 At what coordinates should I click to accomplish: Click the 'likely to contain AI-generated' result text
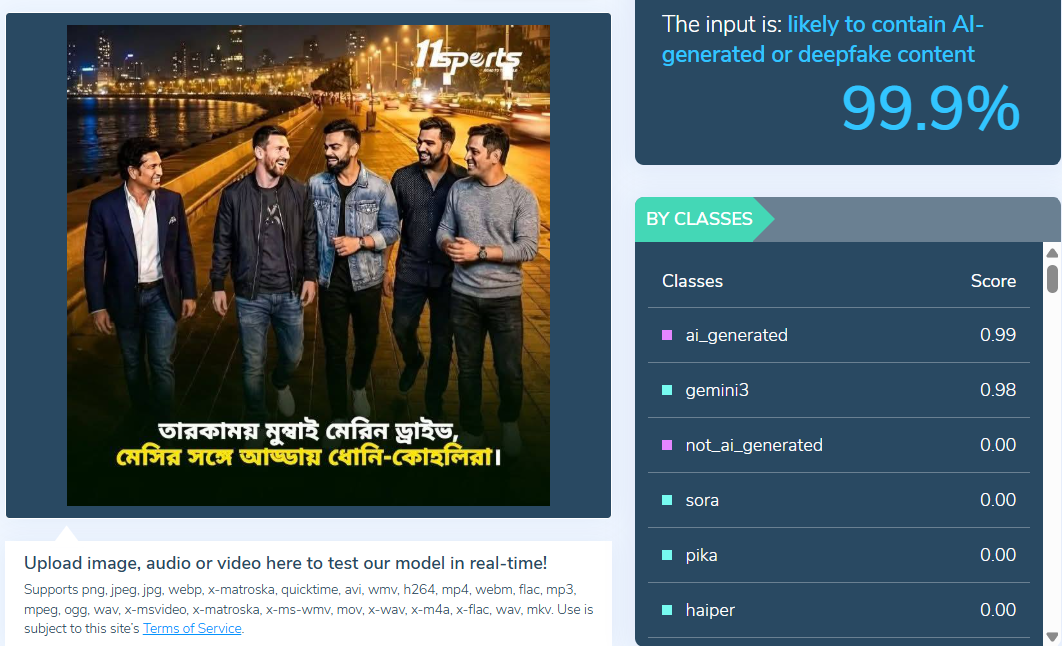(x=822, y=39)
